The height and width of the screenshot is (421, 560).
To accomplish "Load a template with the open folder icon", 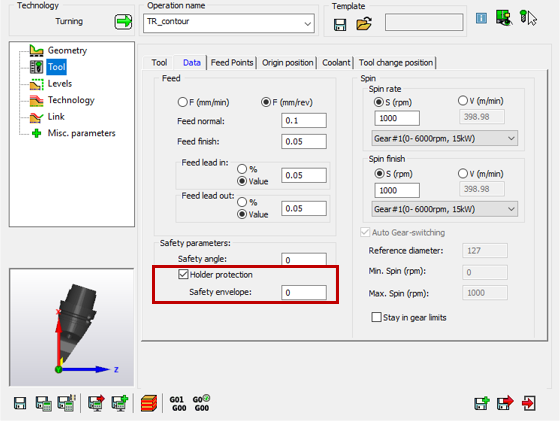I will (x=364, y=24).
